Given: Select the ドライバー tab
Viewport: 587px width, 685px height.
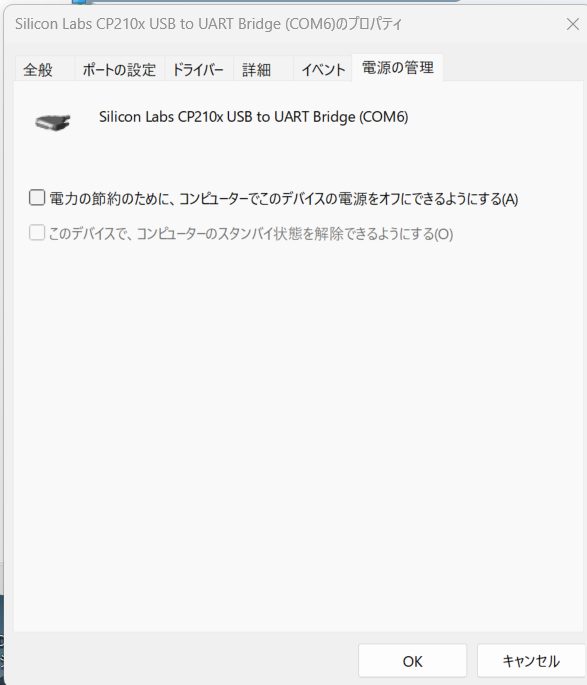Looking at the screenshot, I should pos(198,69).
